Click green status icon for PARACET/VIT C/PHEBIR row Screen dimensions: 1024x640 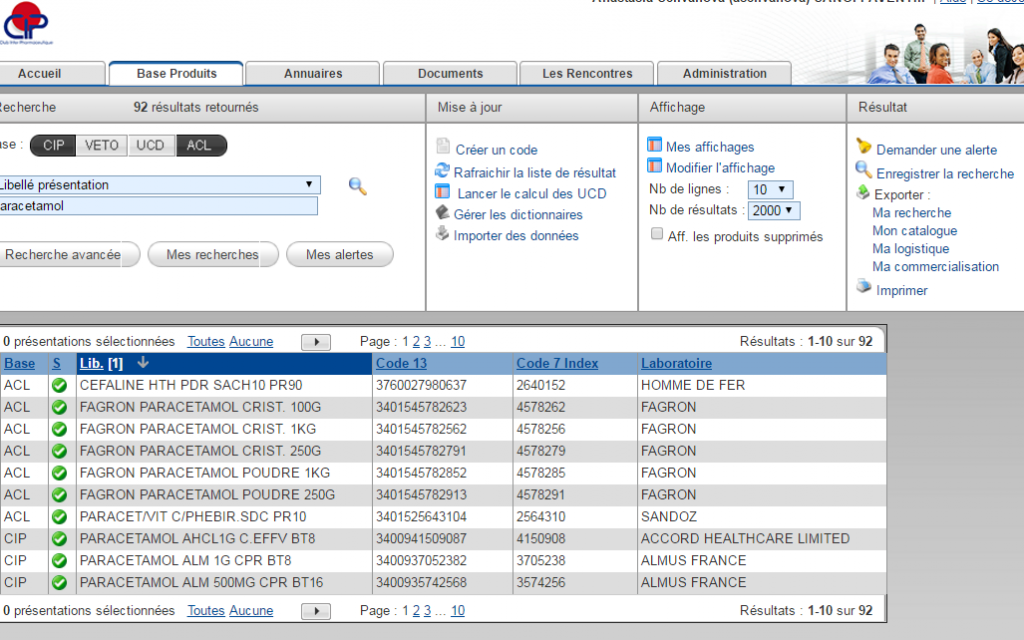tap(59, 517)
